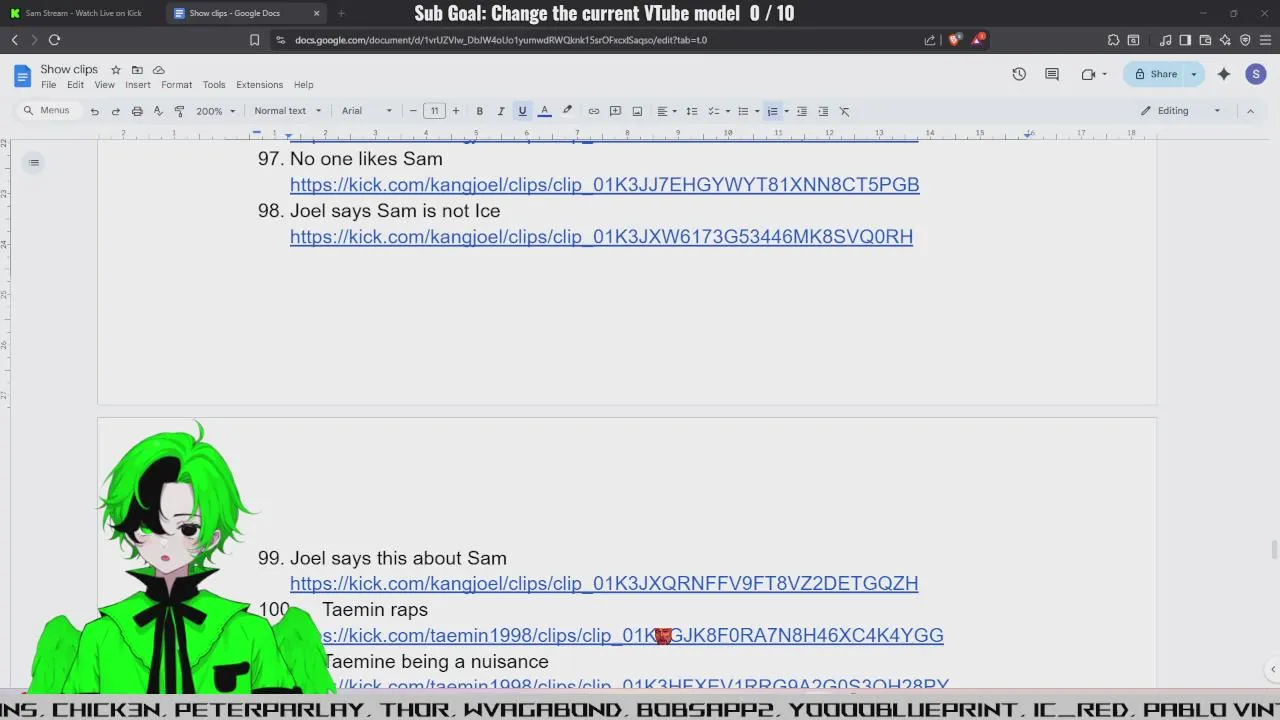The image size is (1280, 720).
Task: Decrease font size with minus button
Action: (413, 111)
